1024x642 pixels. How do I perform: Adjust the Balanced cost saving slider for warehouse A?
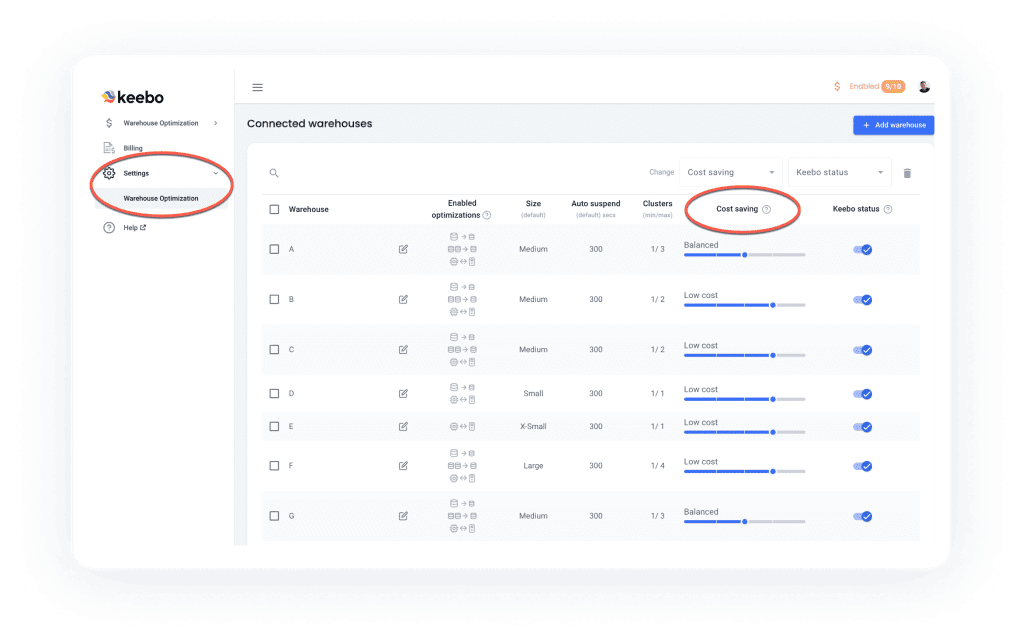(x=744, y=255)
